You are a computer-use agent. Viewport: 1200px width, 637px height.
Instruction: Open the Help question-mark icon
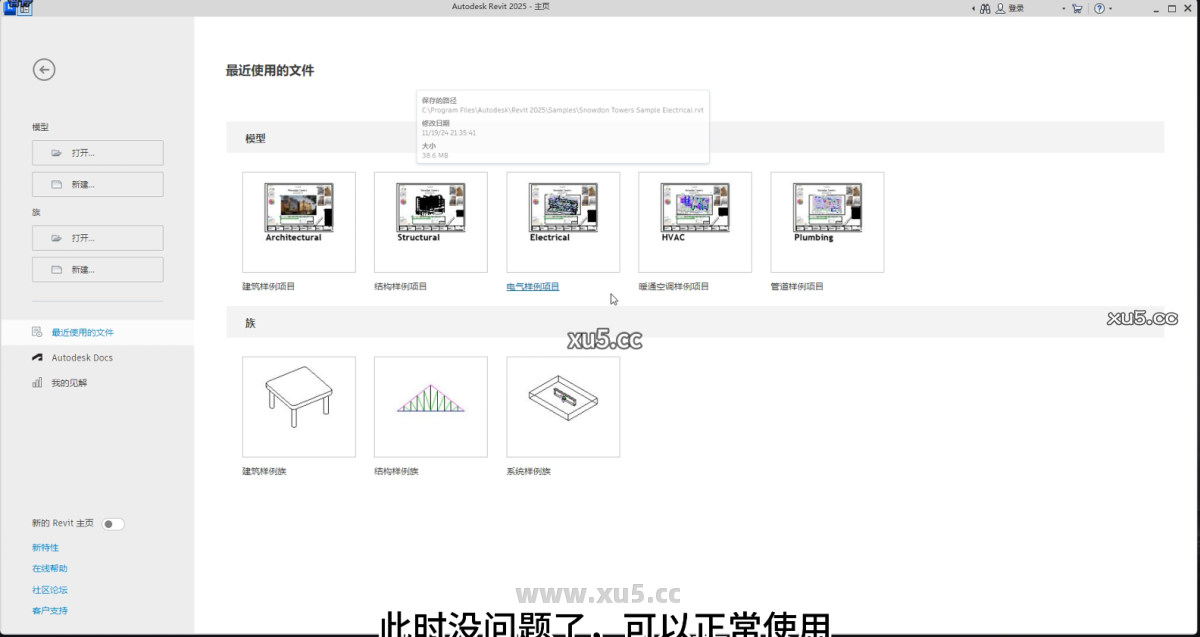pos(1099,7)
